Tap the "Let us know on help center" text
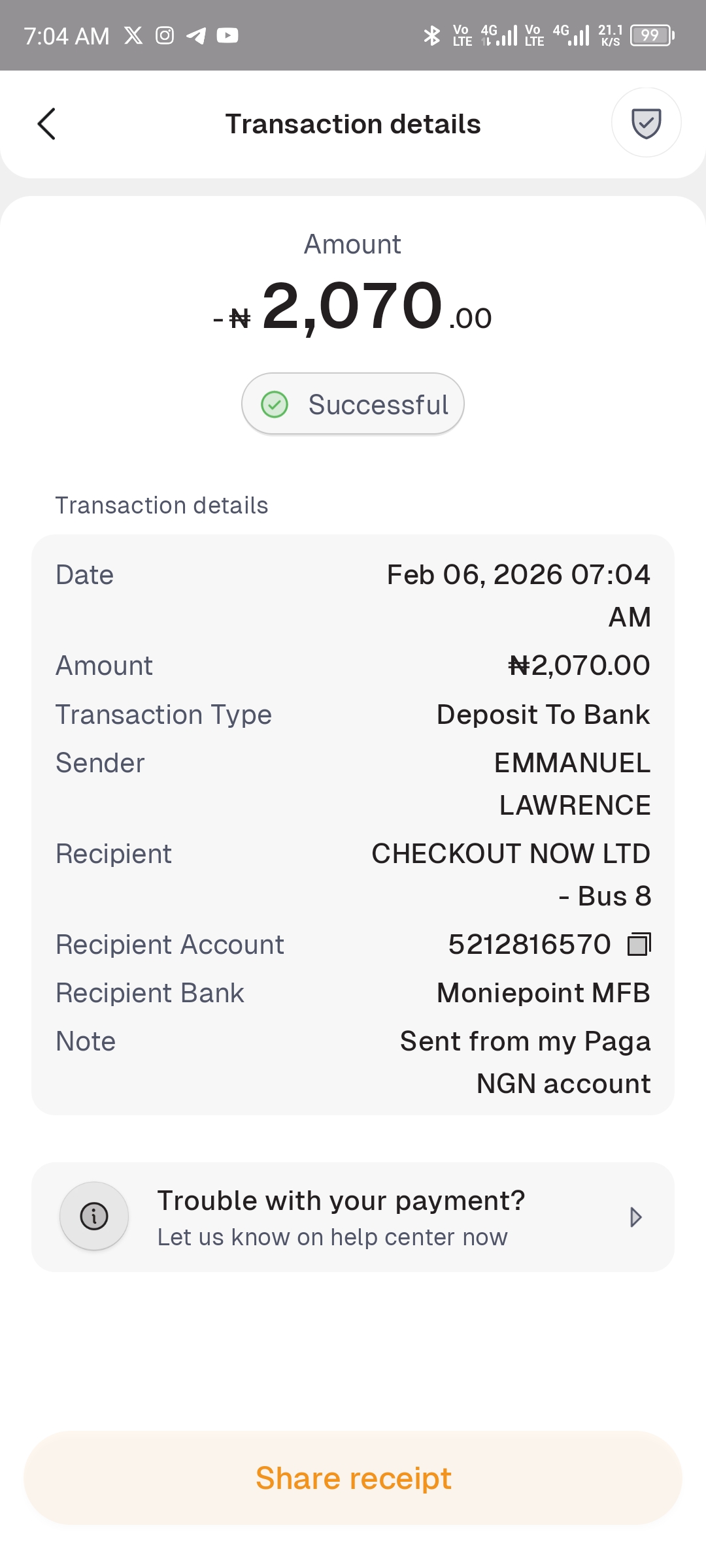The width and height of the screenshot is (706, 1568). pyautogui.click(x=332, y=1237)
